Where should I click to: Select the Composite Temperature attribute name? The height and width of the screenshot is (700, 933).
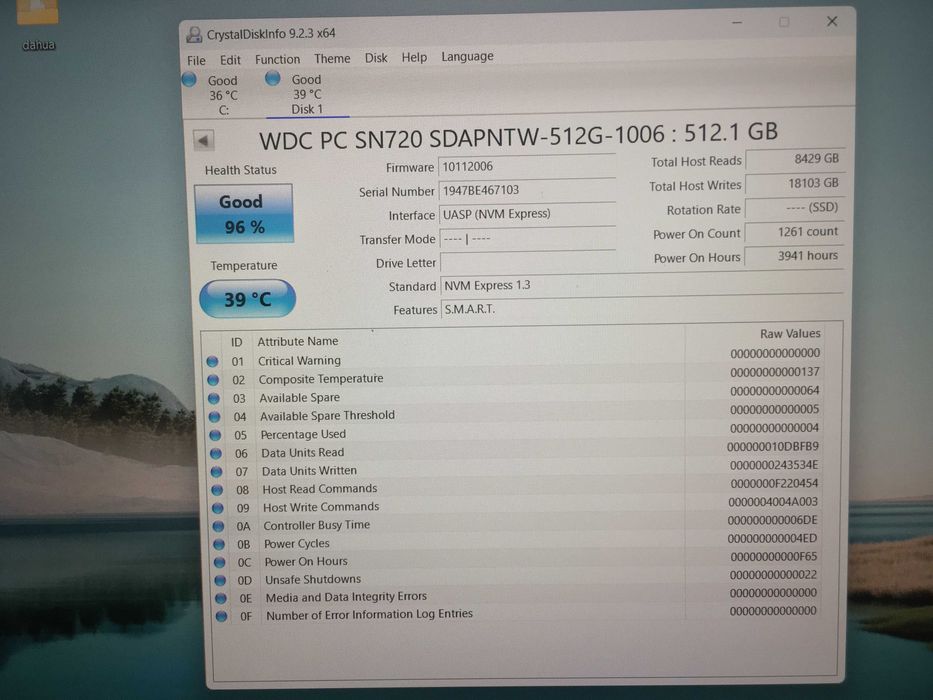(x=321, y=379)
